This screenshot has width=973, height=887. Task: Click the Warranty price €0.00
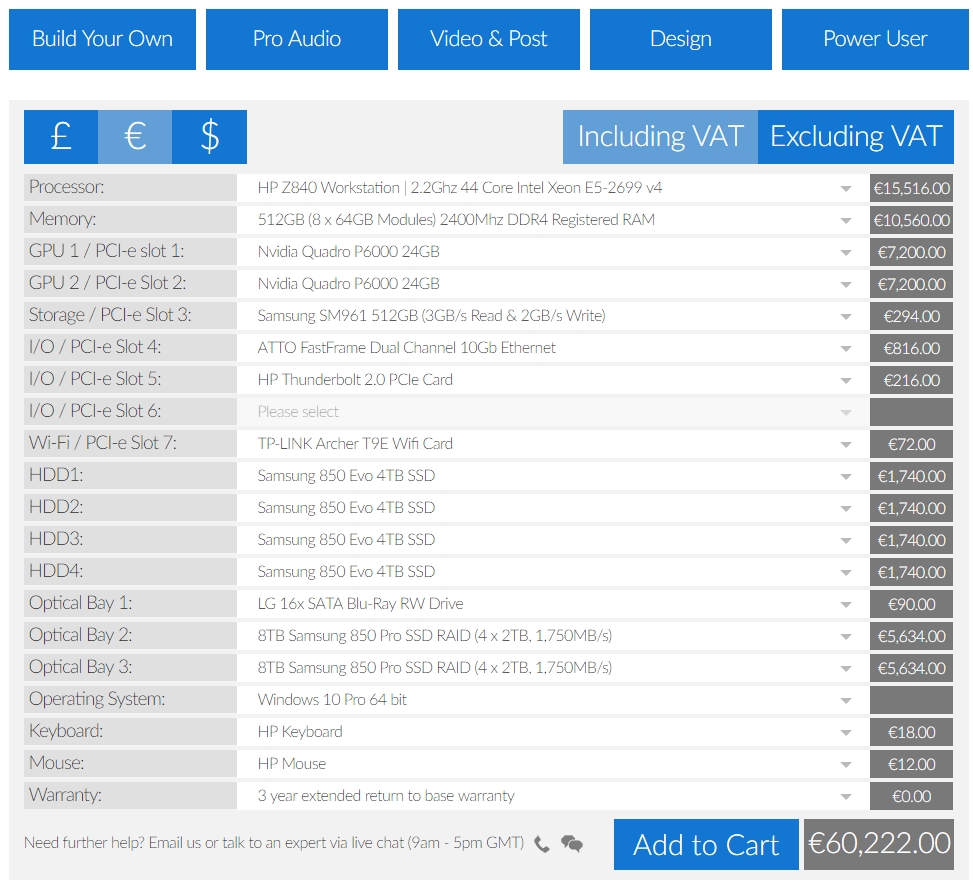point(911,796)
